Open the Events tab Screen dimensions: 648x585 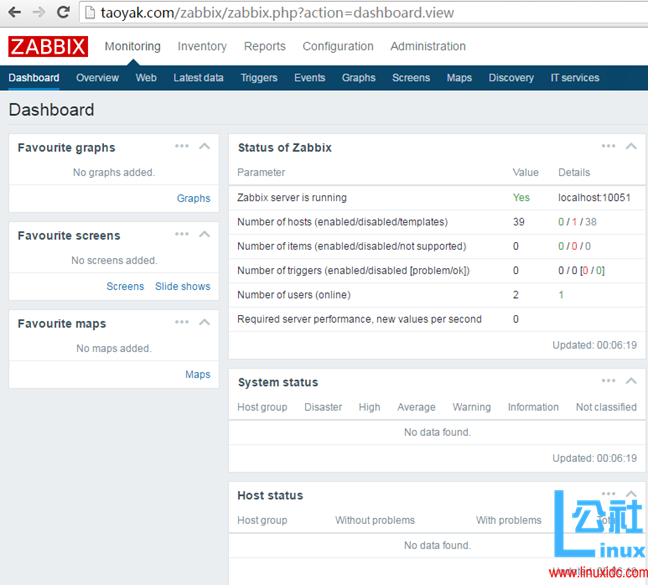tap(310, 78)
